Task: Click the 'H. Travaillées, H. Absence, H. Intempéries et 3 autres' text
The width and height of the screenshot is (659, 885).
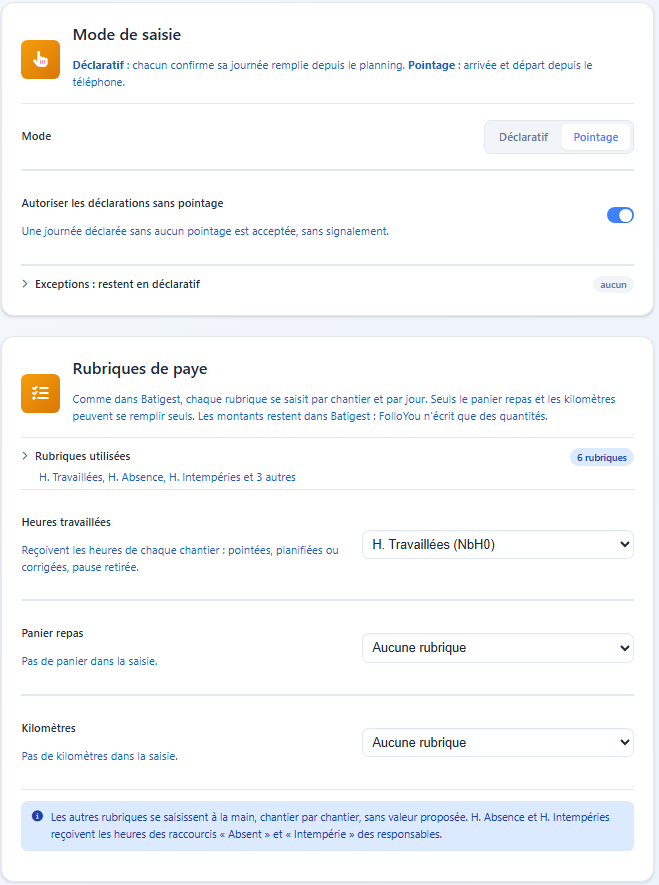Action: coord(167,477)
